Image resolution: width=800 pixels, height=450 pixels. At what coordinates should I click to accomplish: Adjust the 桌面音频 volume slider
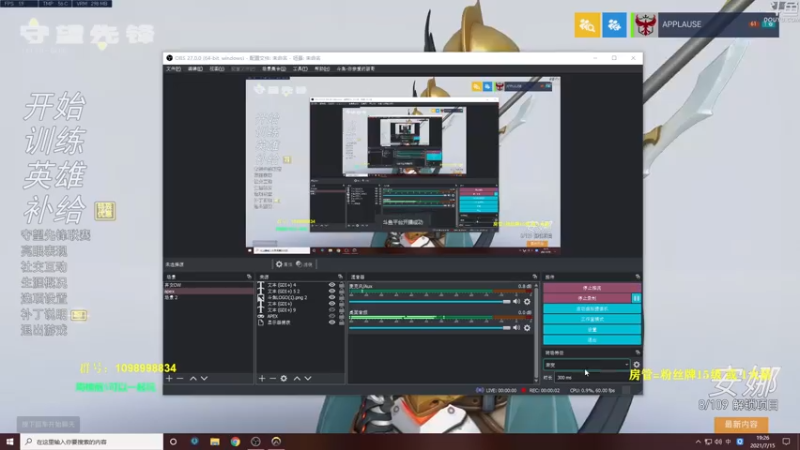click(x=430, y=328)
